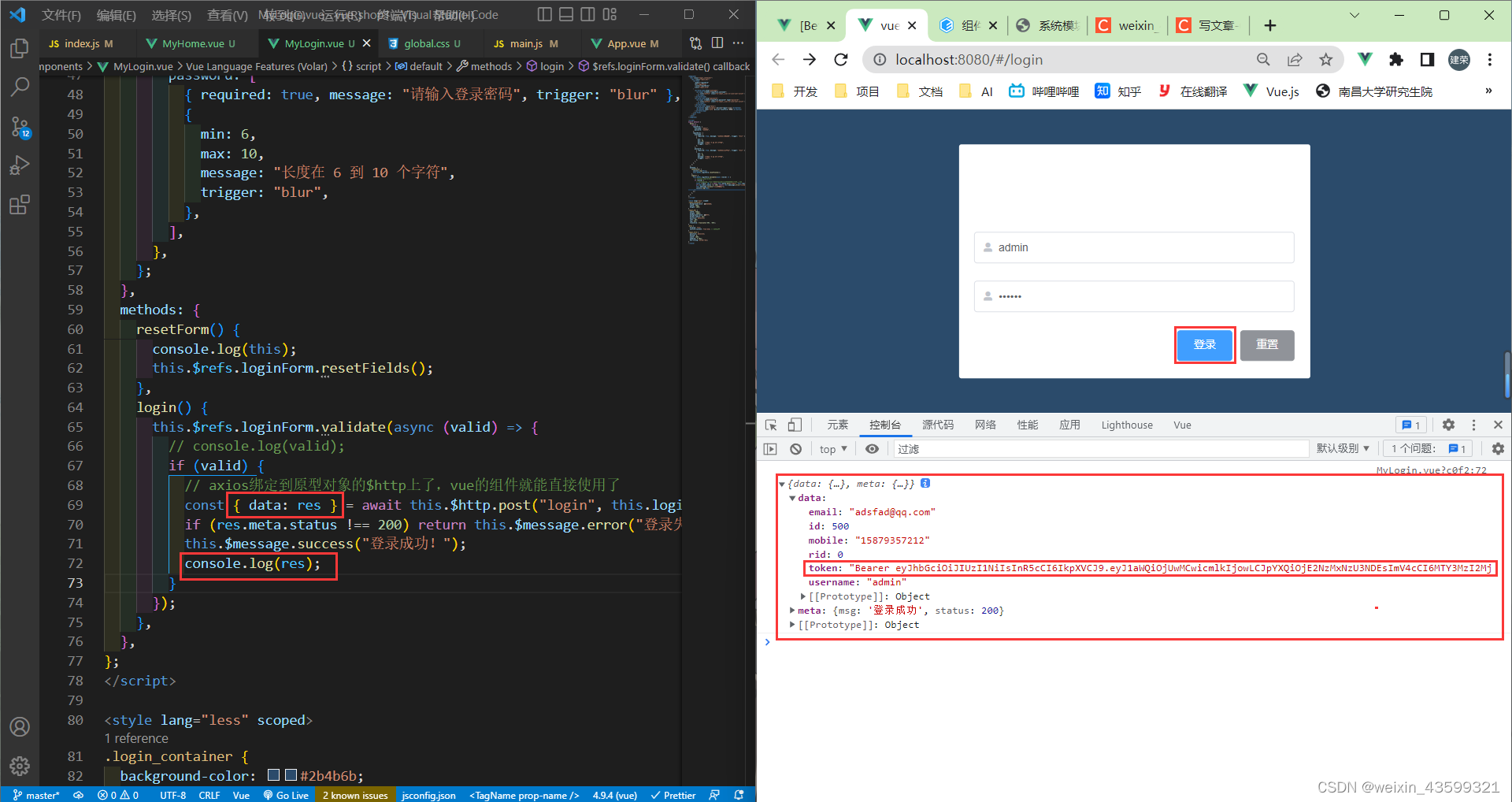Screen dimensions: 1512x802
Task: Toggle console sidebar visibility
Action: 771,449
